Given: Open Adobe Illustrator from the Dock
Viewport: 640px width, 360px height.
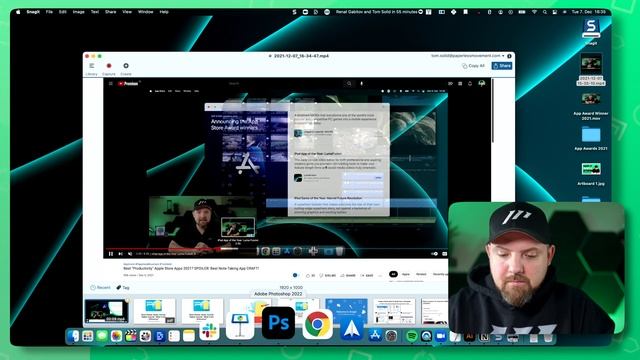Looking at the screenshot, I should pyautogui.click(x=469, y=337).
